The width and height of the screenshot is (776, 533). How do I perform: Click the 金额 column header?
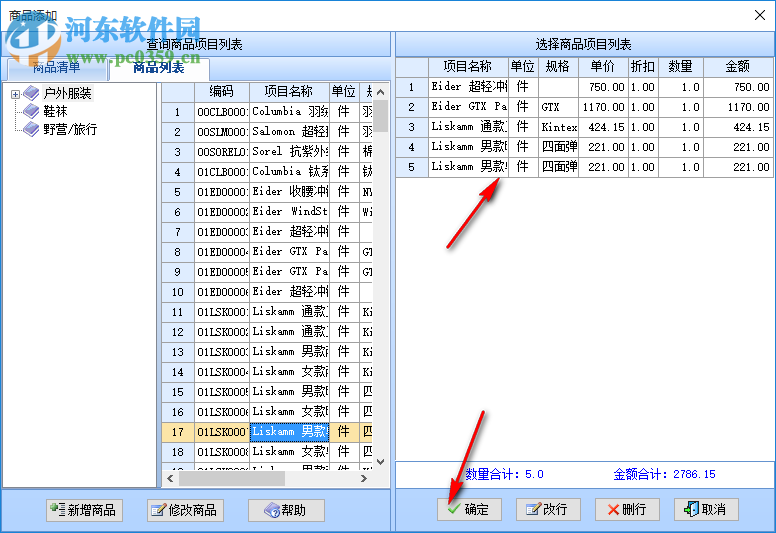tap(738, 67)
